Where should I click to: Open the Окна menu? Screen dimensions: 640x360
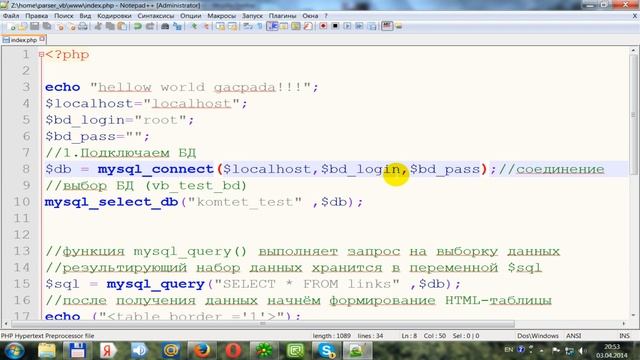point(310,16)
